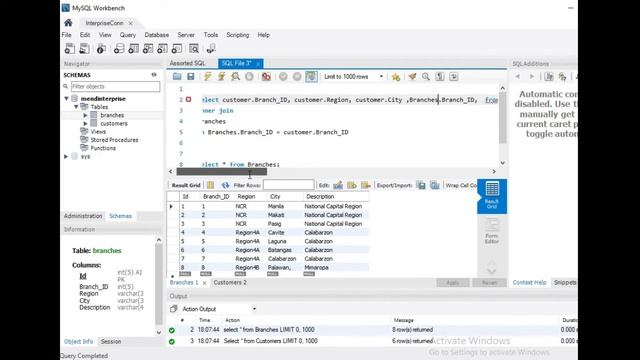Select Result Grid side button
Viewport: 640px width, 360px height.
pyautogui.click(x=492, y=196)
